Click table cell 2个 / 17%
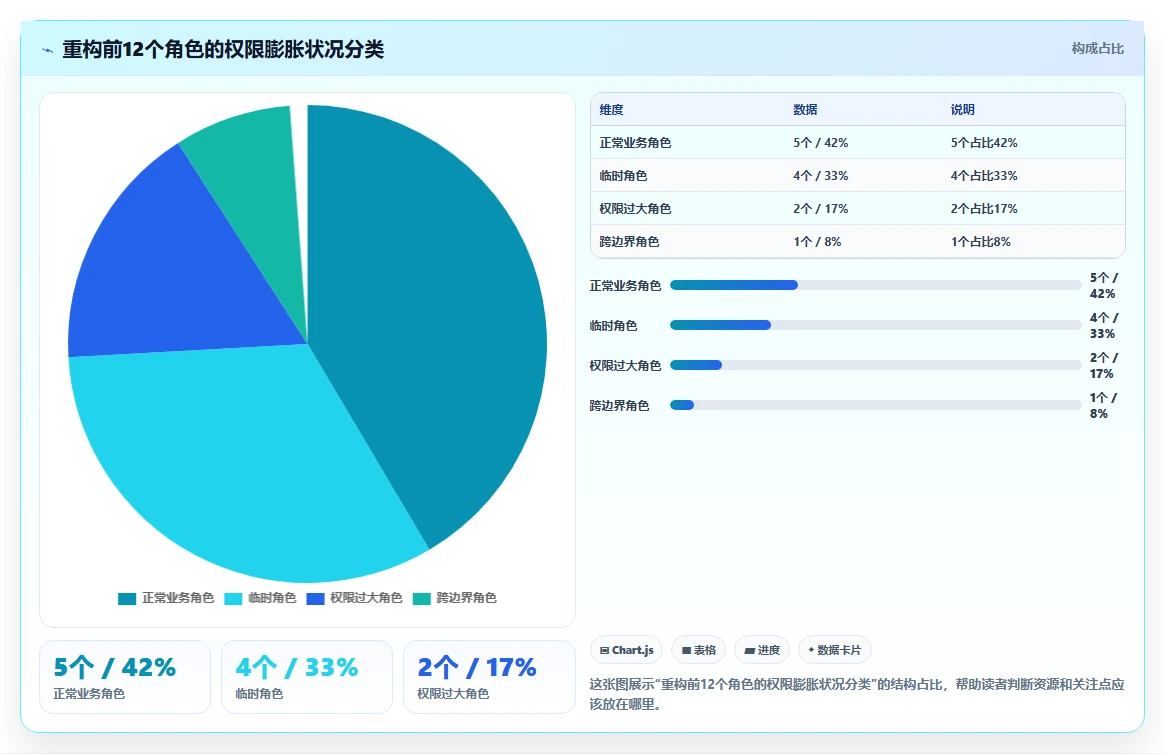Screen dimensions: 1165x754 (x=820, y=209)
